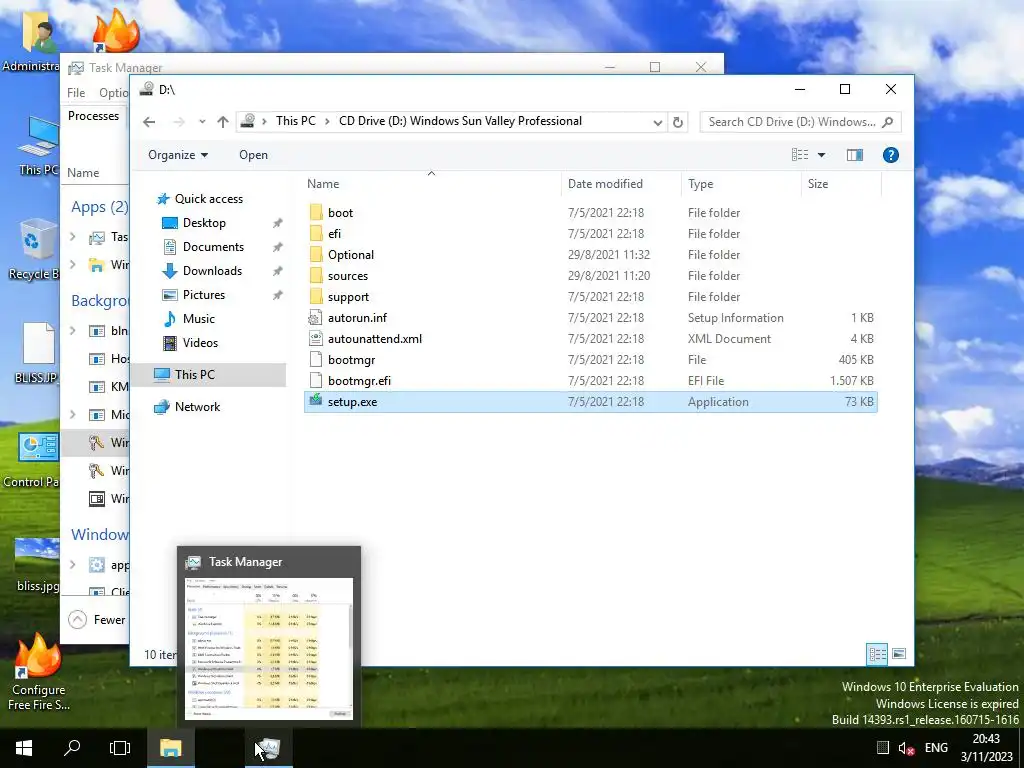
Task: Select the bootmgr.efi file icon
Action: click(316, 380)
